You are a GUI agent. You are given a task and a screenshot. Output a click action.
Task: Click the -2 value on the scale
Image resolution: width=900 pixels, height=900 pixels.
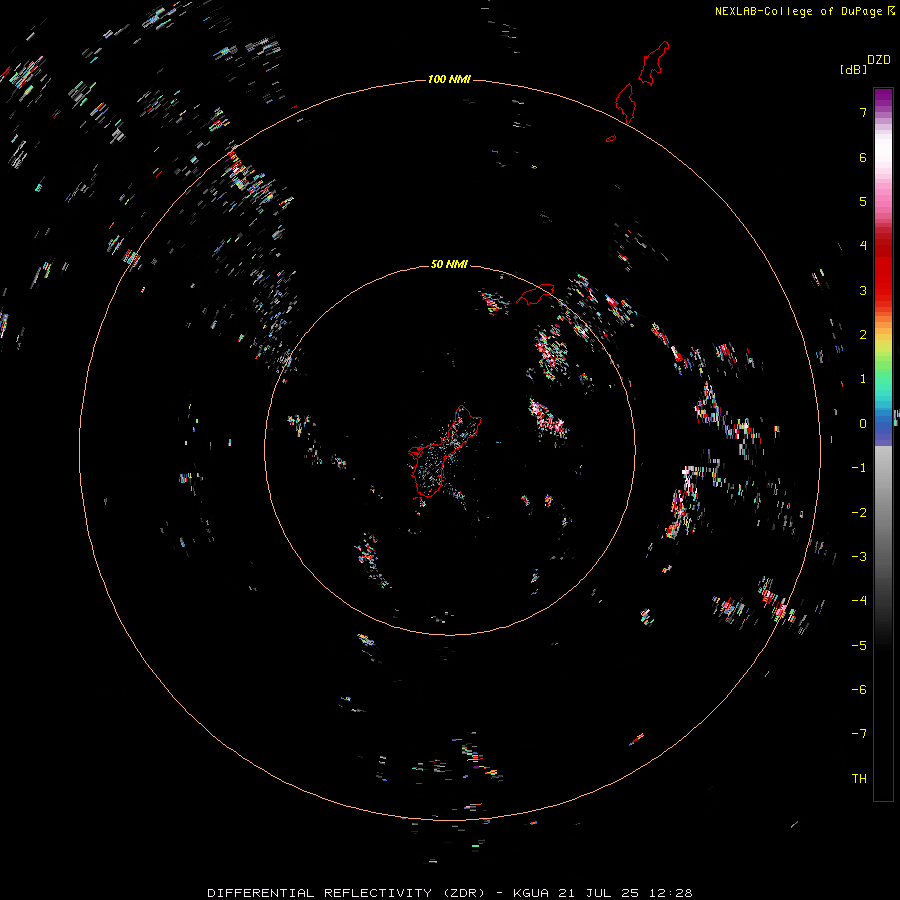859,512
